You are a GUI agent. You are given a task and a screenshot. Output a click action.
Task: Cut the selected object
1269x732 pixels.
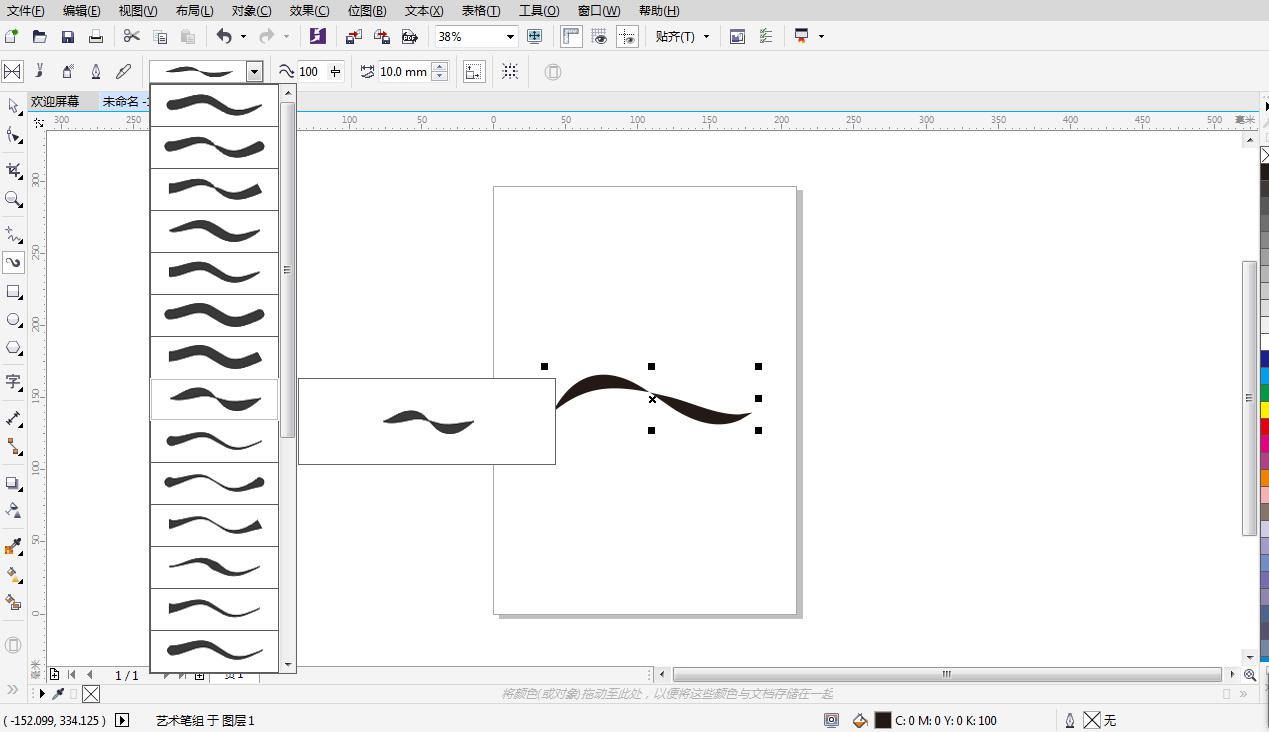pos(131,36)
